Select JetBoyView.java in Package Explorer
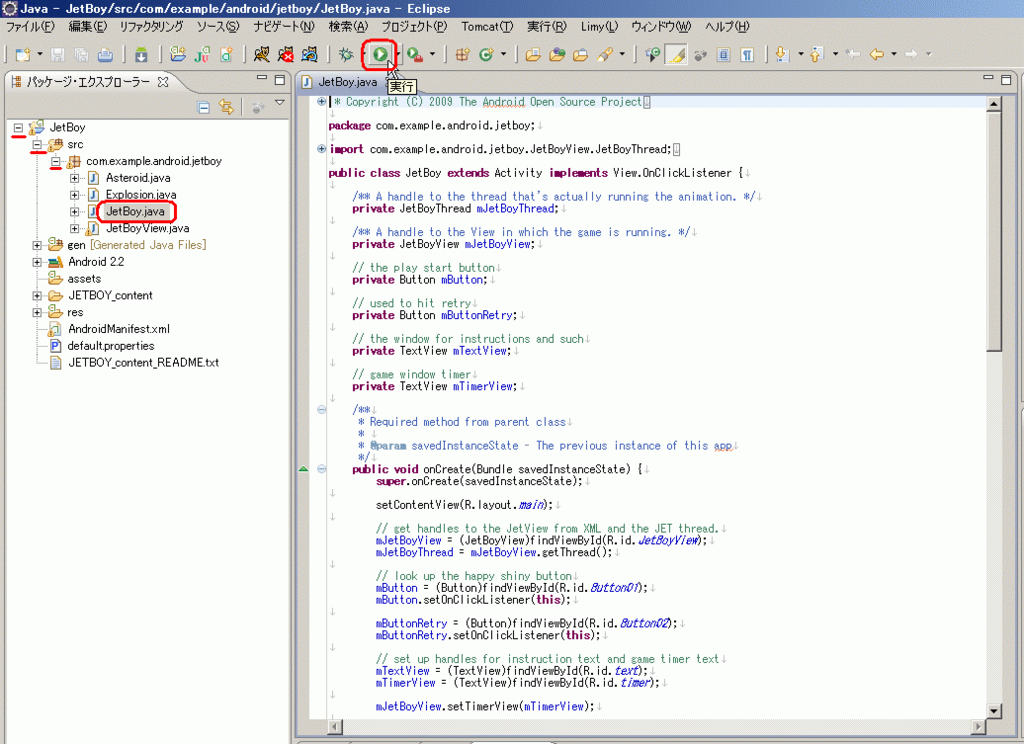 [x=148, y=229]
